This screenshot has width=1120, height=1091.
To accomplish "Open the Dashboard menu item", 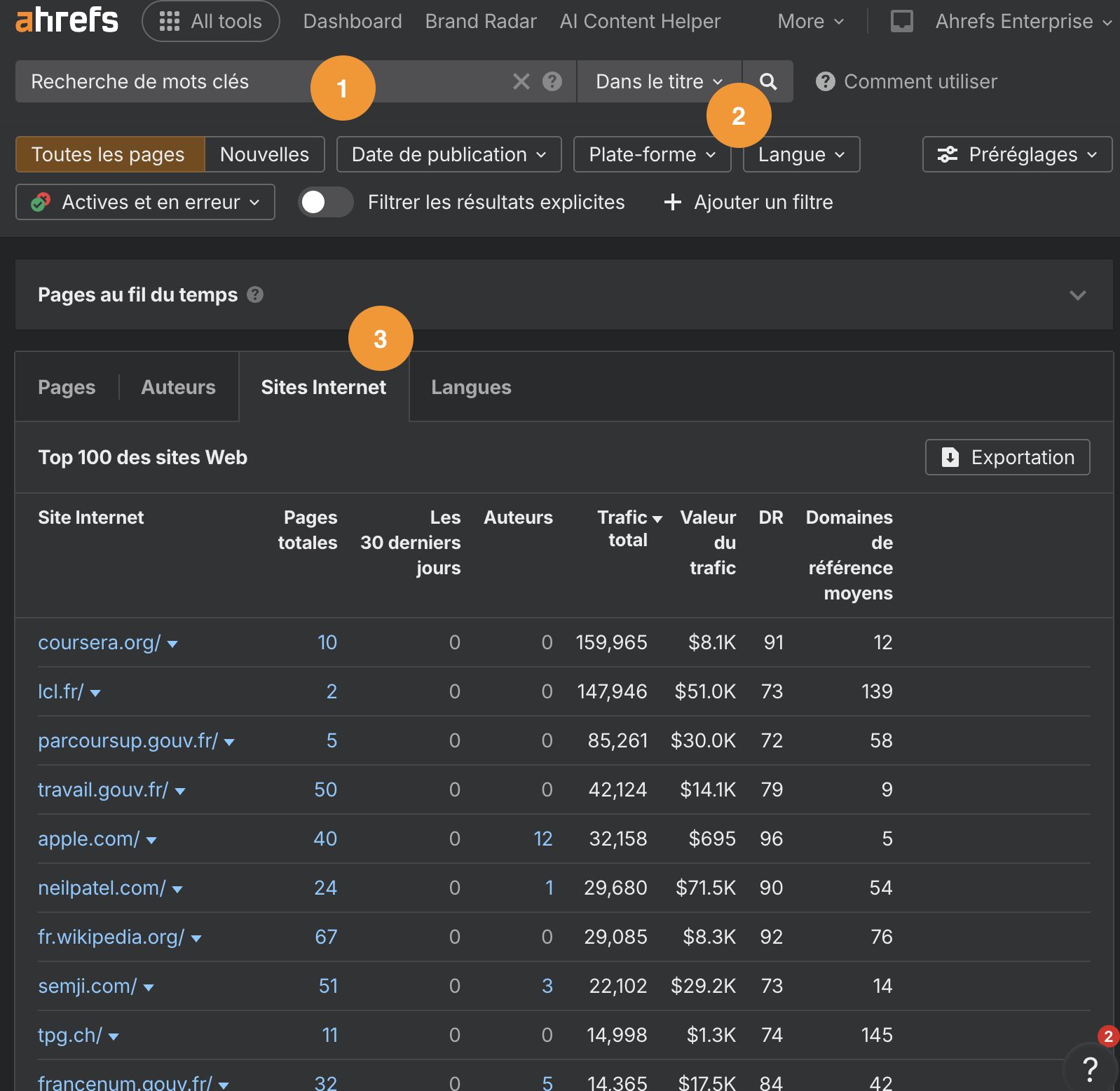I will coord(353,21).
